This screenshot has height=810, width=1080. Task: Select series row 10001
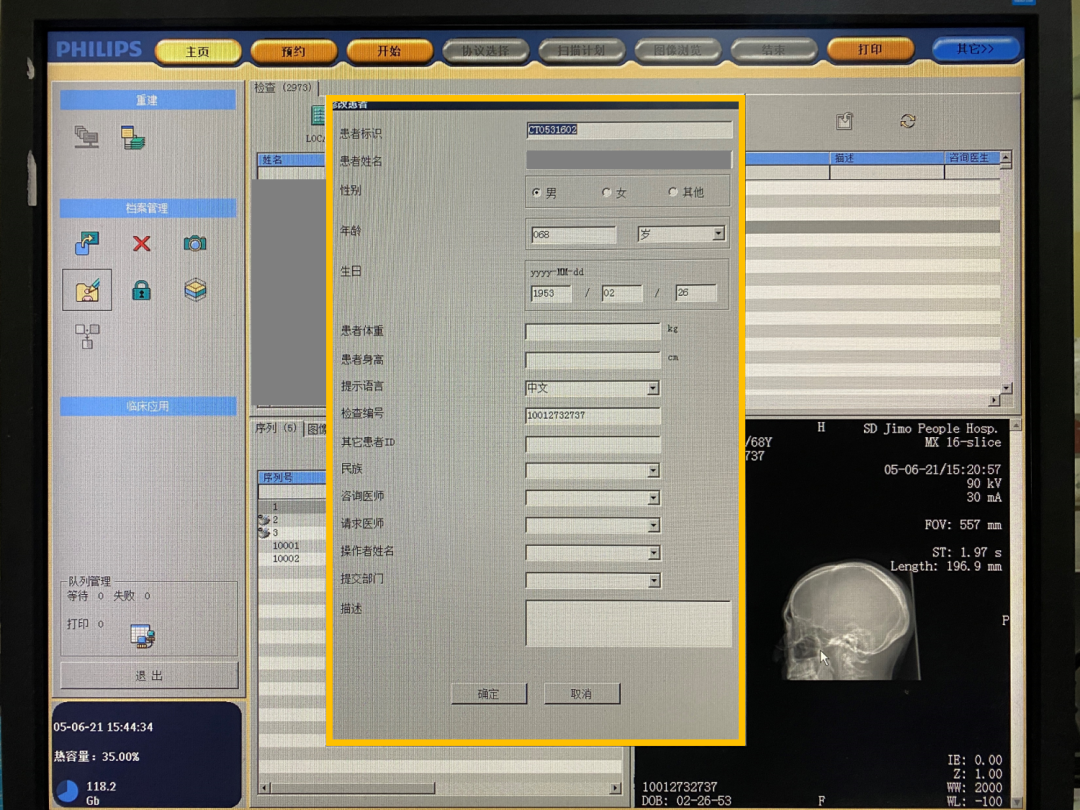tap(286, 546)
